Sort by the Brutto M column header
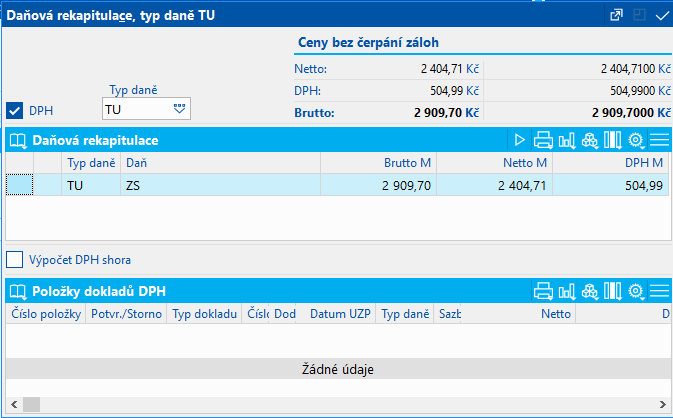This screenshot has width=673, height=418. coord(378,162)
